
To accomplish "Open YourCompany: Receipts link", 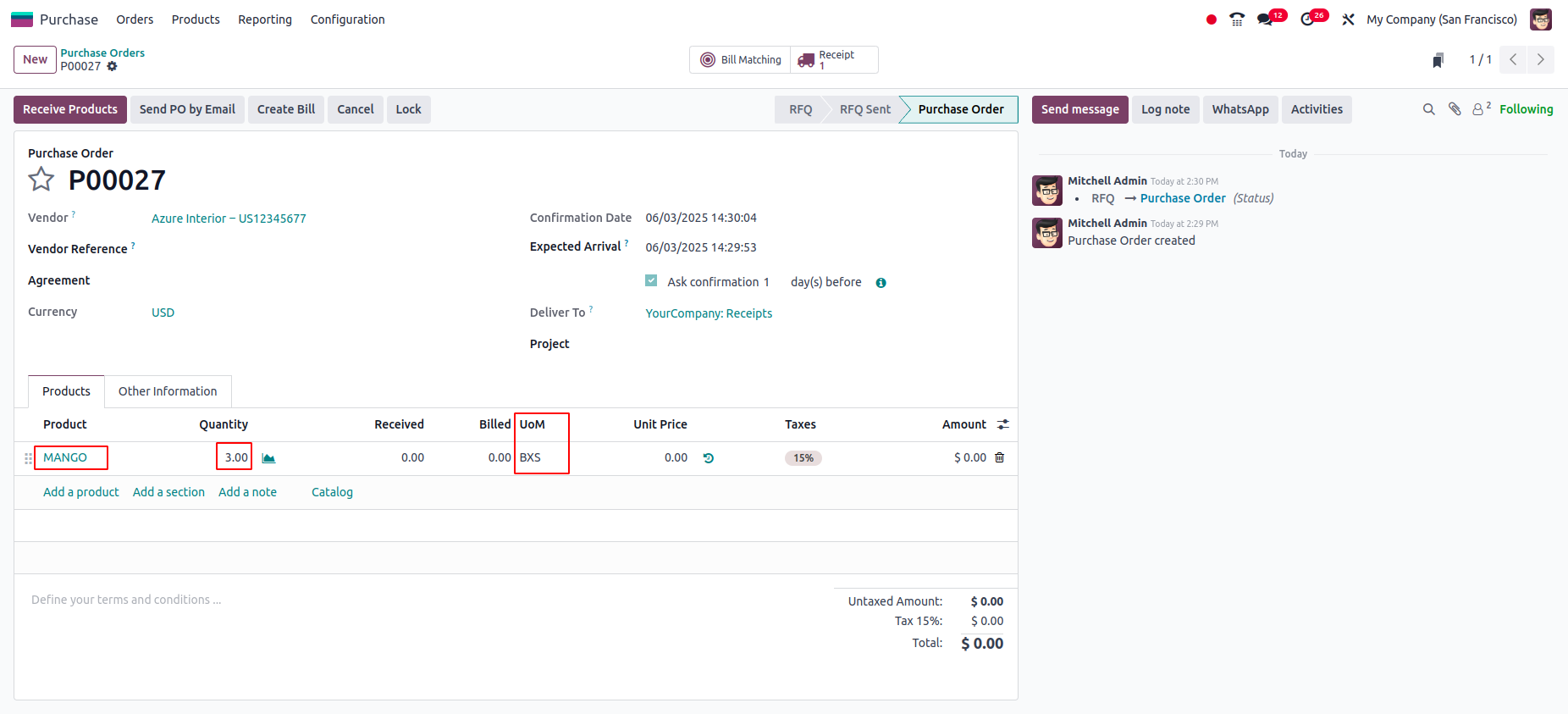I will coord(709,313).
